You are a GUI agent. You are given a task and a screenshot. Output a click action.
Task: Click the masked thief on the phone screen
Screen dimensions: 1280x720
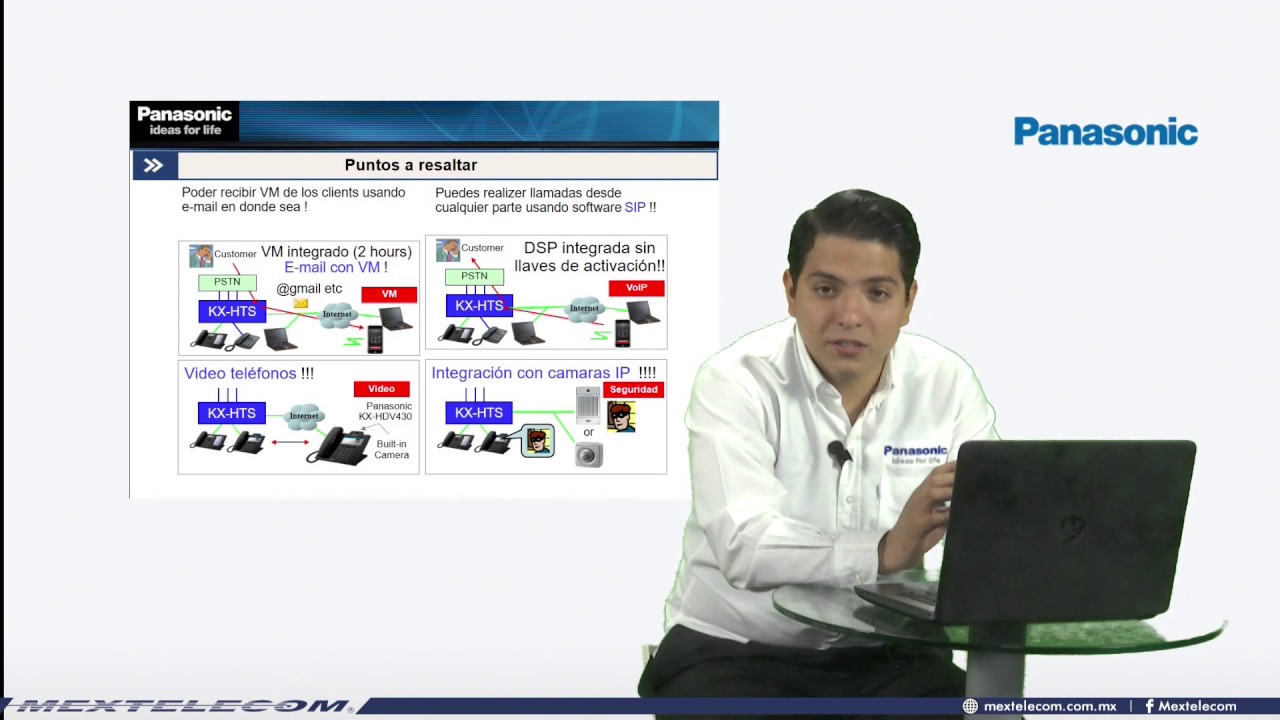[538, 440]
